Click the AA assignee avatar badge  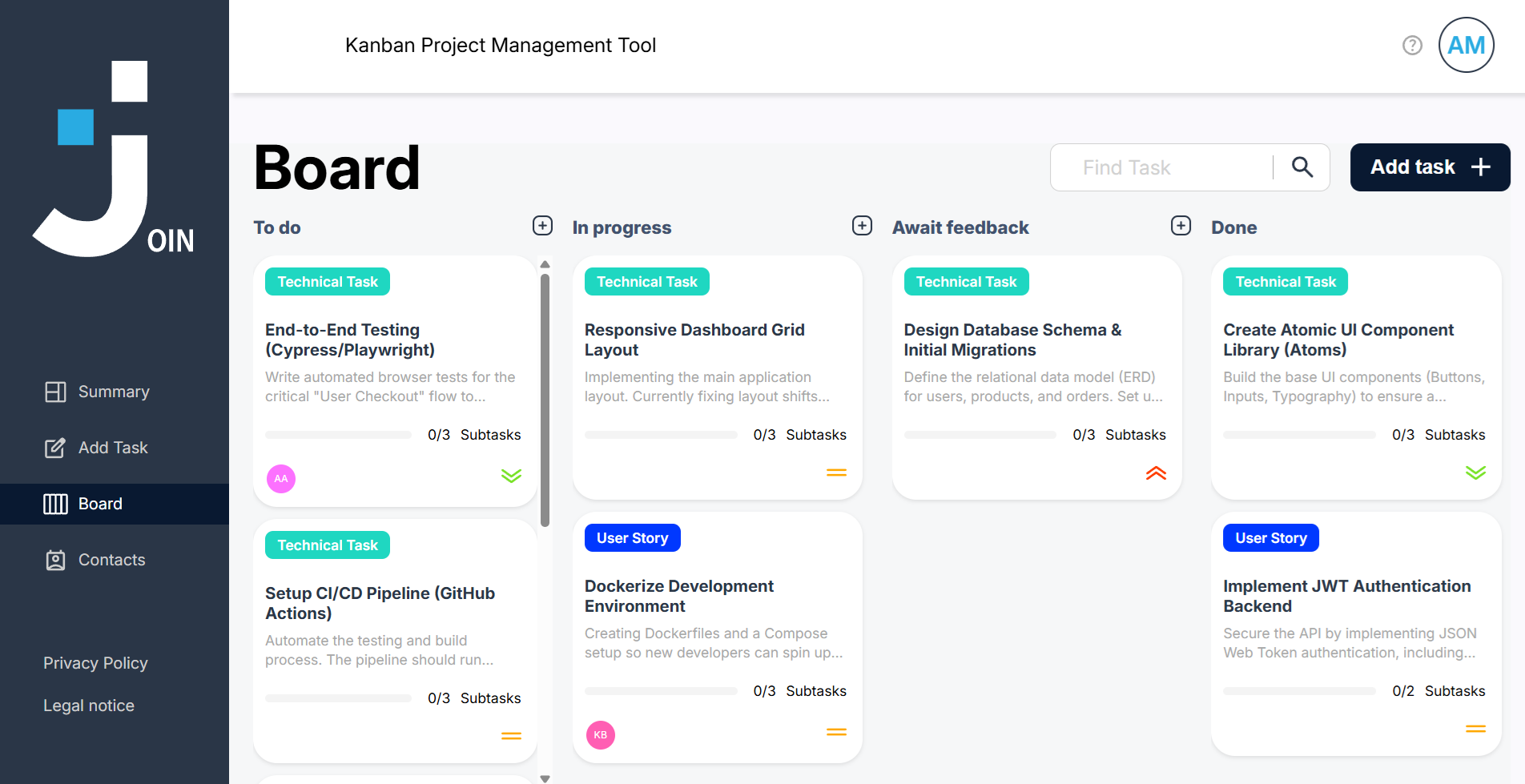[281, 479]
